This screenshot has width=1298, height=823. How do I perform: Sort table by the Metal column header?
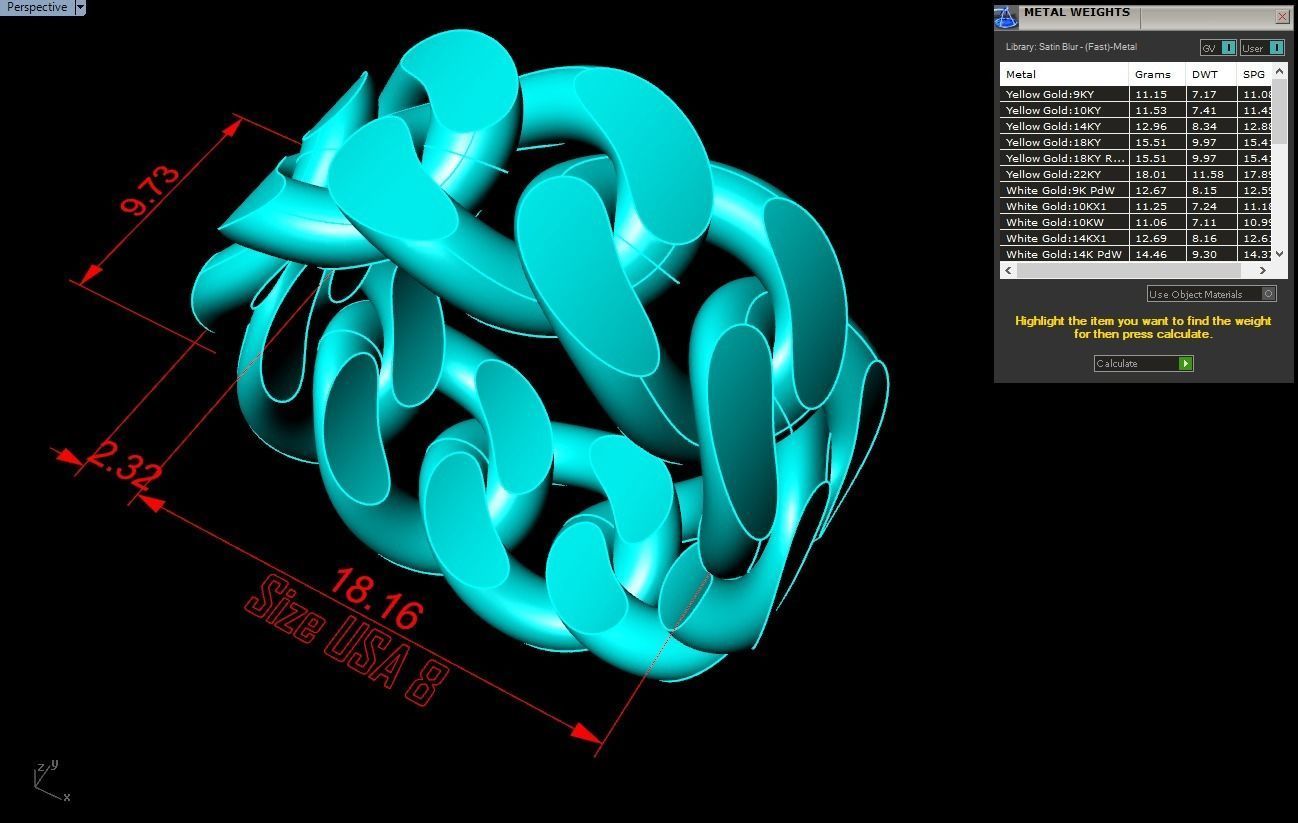coord(1064,74)
